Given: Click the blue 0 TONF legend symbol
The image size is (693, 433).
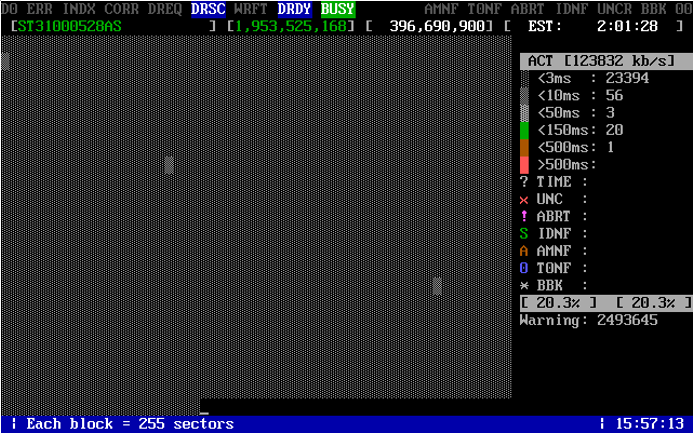Looking at the screenshot, I should pos(524,268).
